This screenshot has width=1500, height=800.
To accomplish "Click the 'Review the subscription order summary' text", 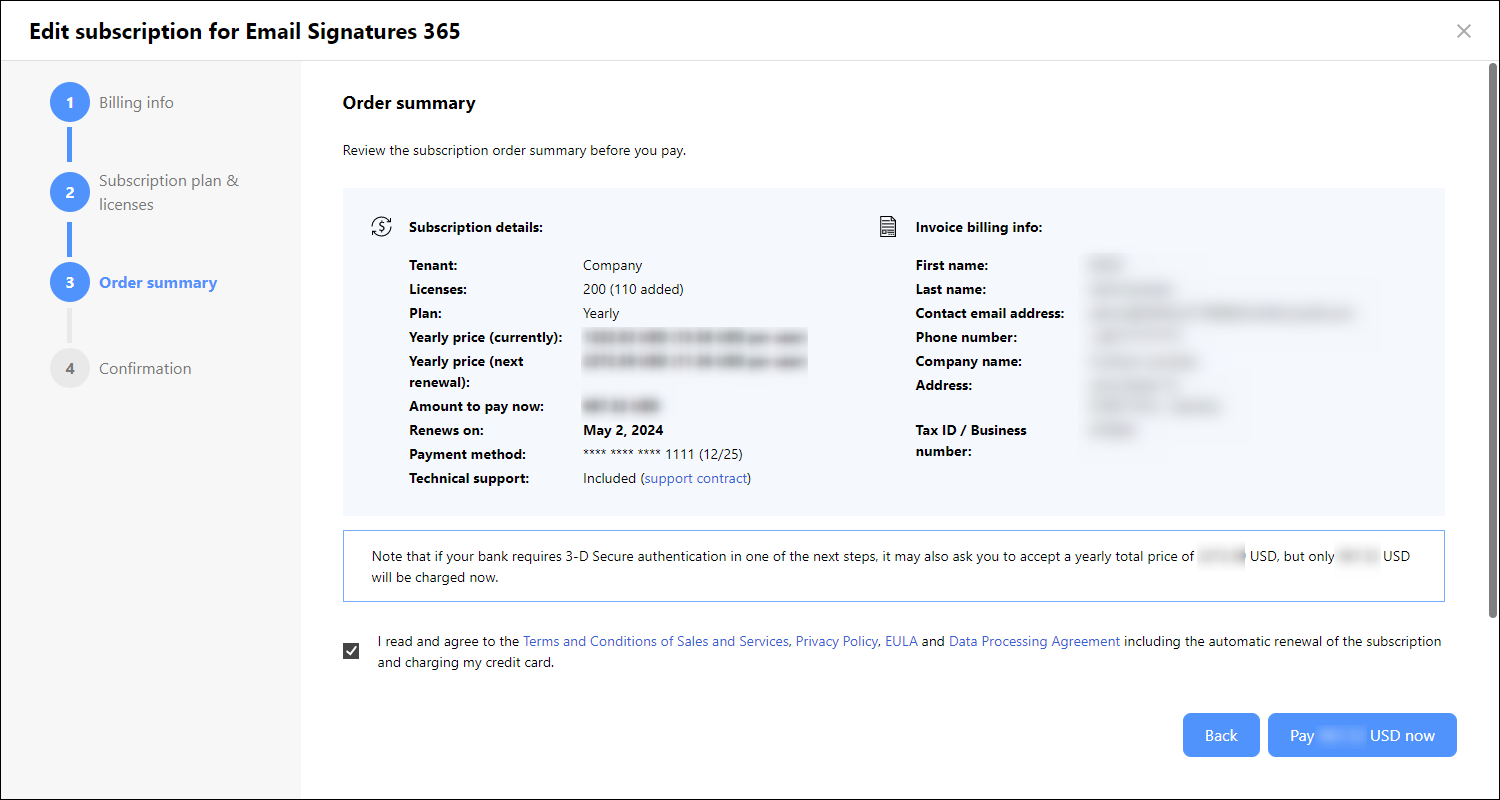I will (514, 151).
